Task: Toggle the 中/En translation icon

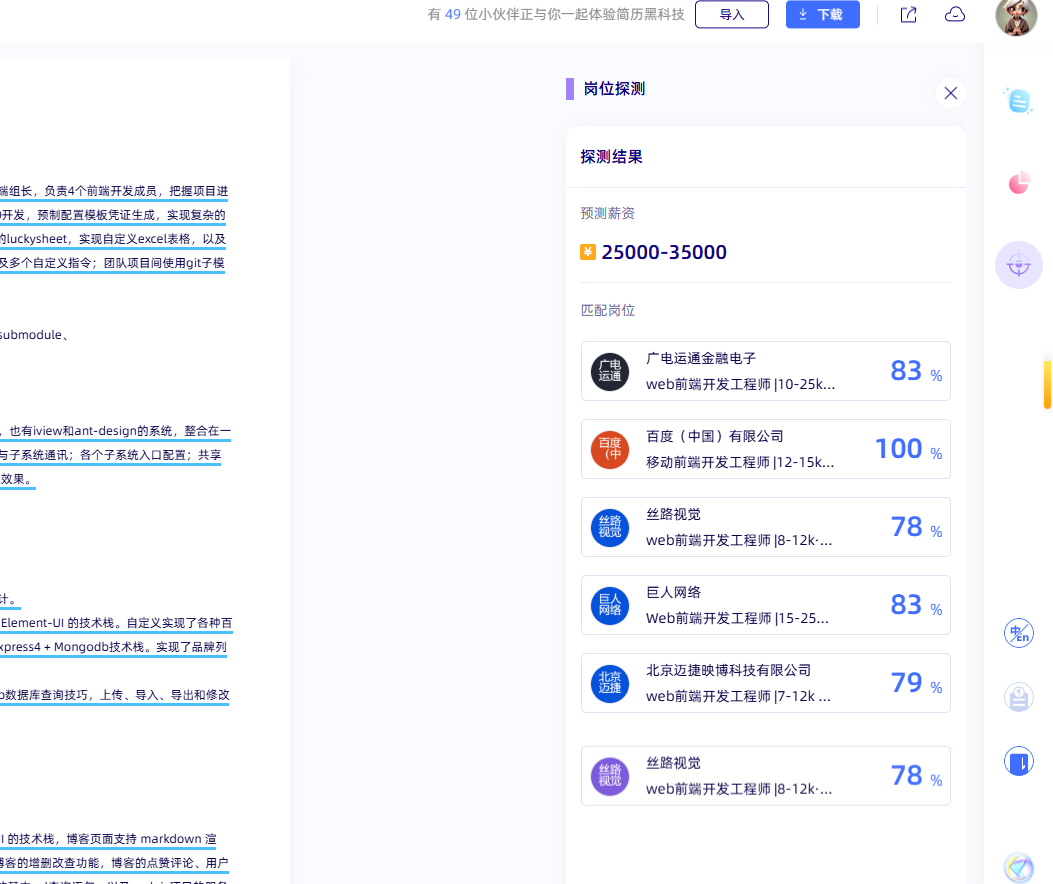Action: click(x=1018, y=633)
